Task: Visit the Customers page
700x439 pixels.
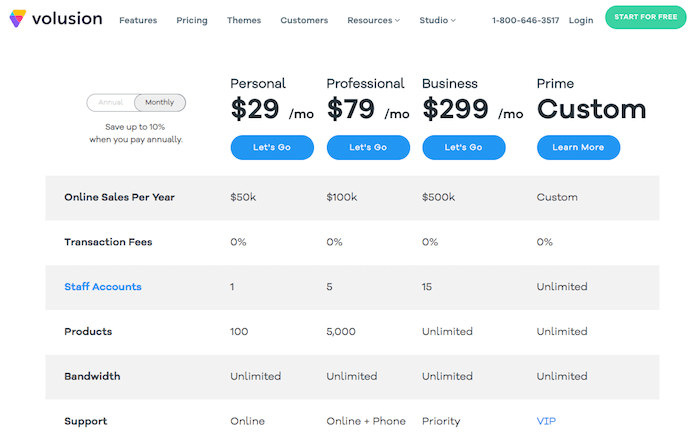Action: 304,20
